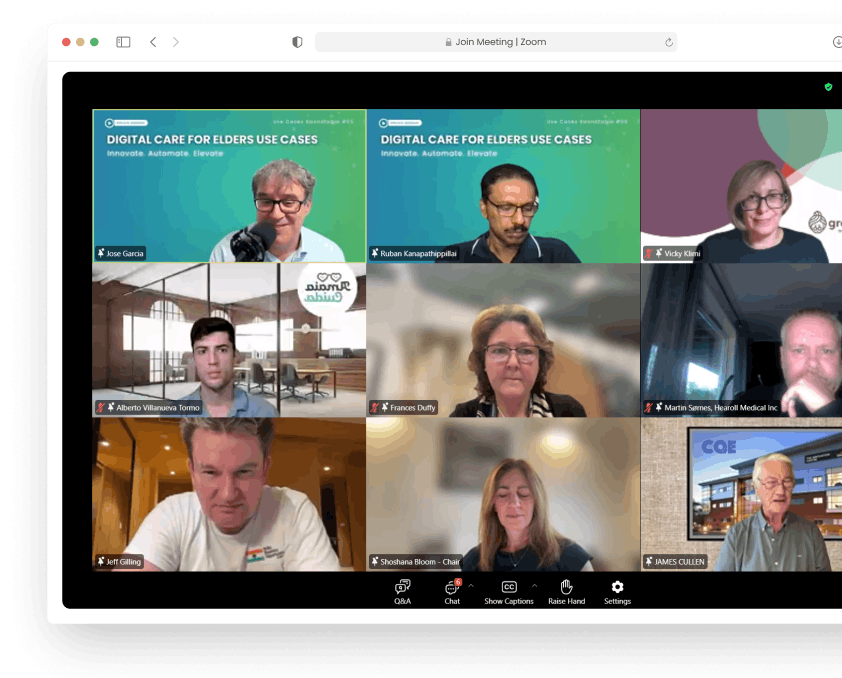Toggle the Safari sidebar

coord(123,42)
